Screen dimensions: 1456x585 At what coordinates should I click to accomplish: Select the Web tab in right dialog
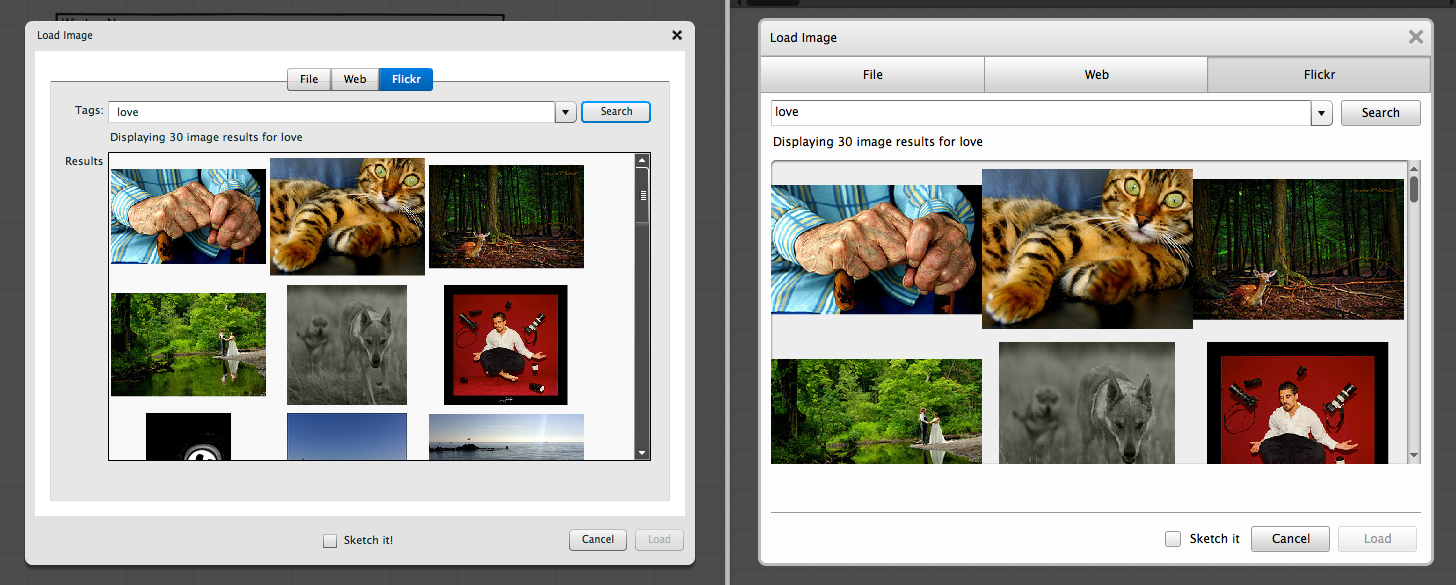coord(1096,75)
